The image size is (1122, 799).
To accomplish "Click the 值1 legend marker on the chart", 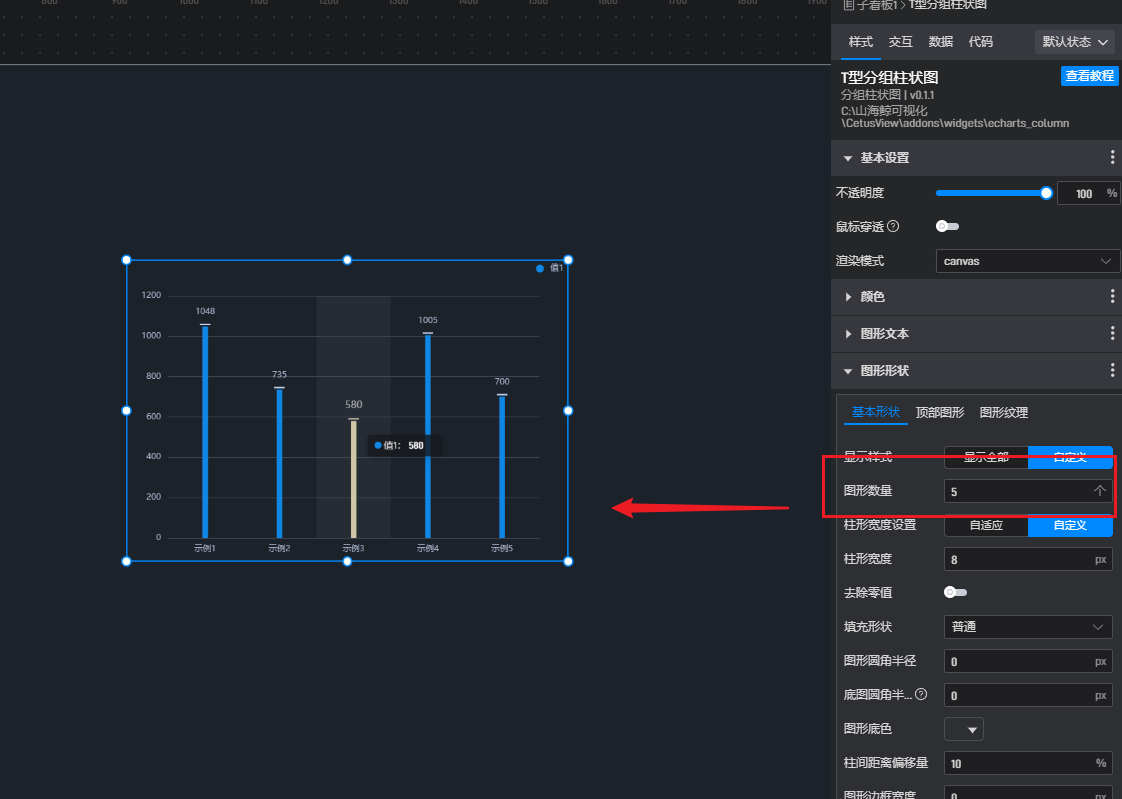I will [x=540, y=268].
